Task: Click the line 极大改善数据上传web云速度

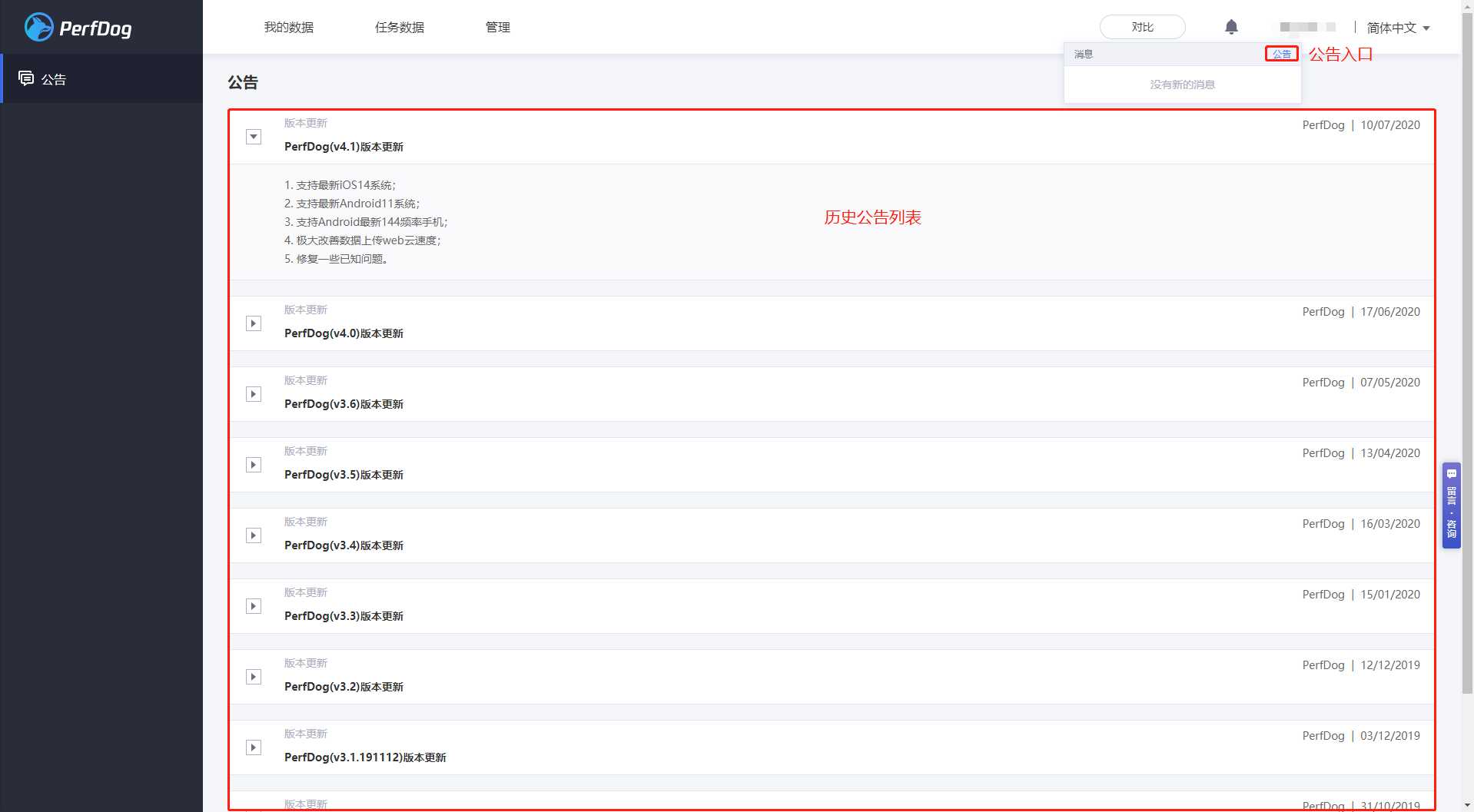Action: click(x=363, y=240)
